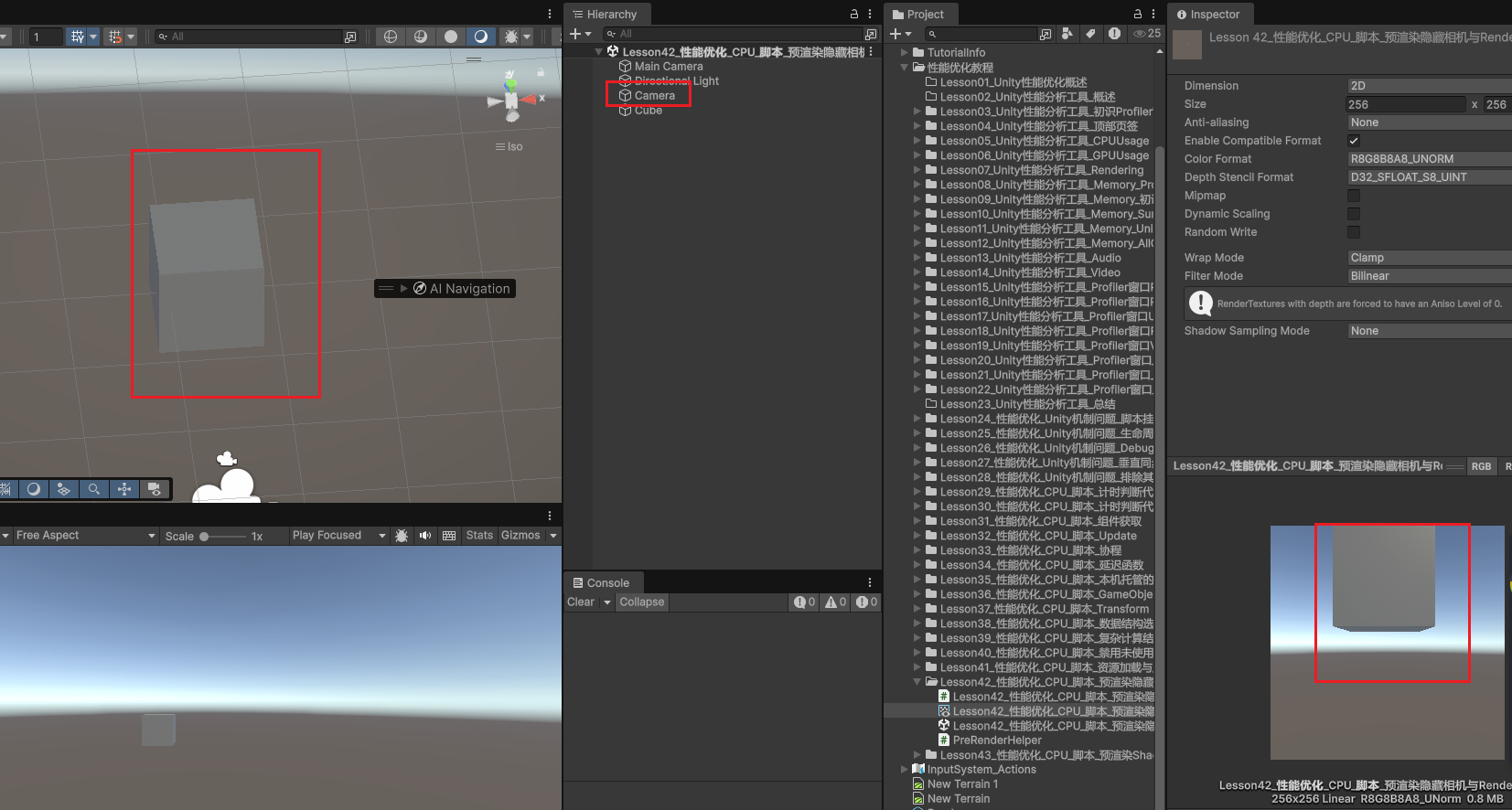Click Search by Type icon in Project panel

1067,34
